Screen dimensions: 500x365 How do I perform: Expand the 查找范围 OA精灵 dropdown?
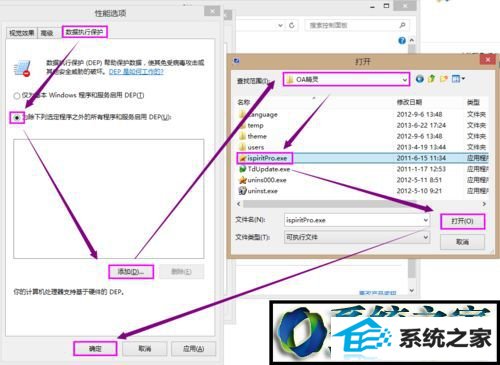point(404,80)
